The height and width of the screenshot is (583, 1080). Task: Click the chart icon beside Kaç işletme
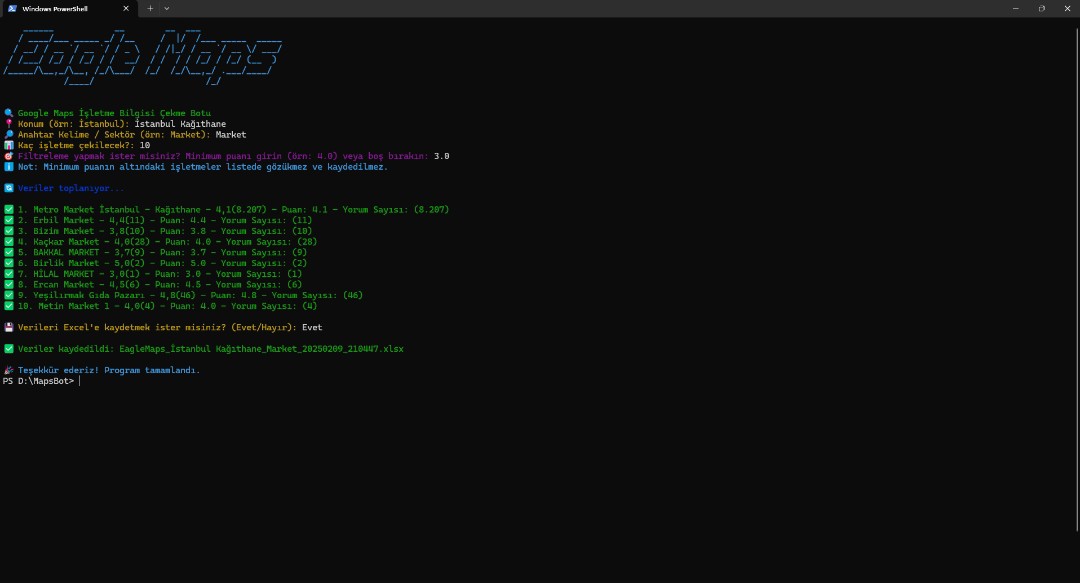pos(9,145)
